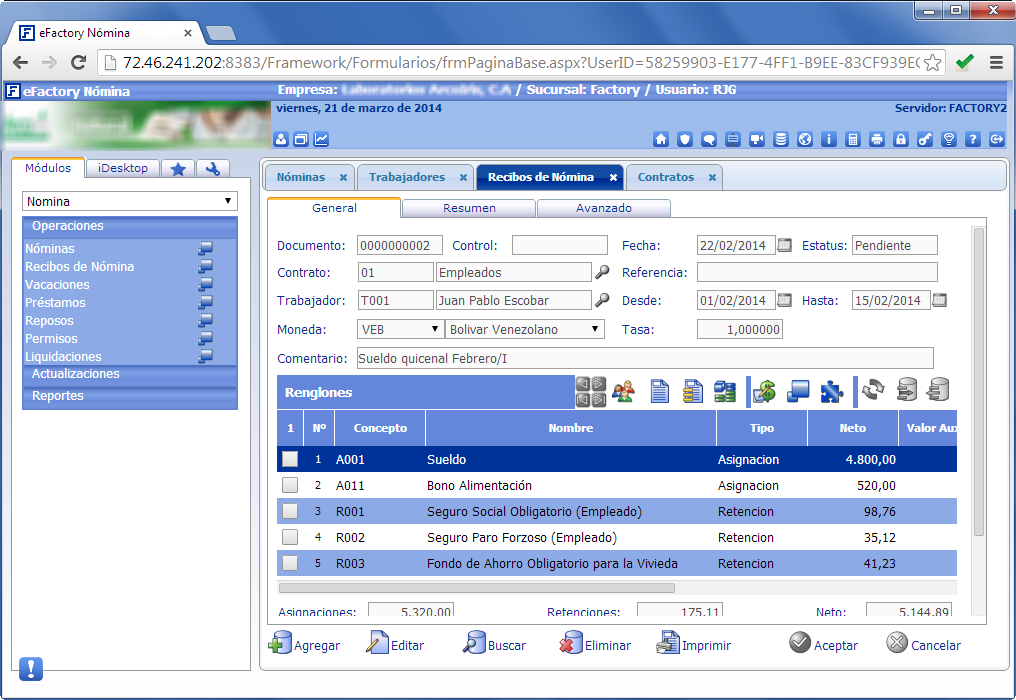Image resolution: width=1016 pixels, height=700 pixels.
Task: Click the Agregar button
Action: click(304, 644)
